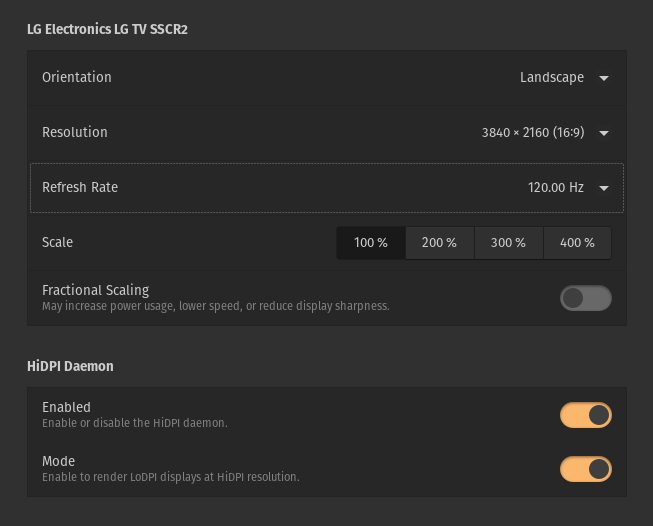Image resolution: width=653 pixels, height=526 pixels.
Task: Click the Refresh Rate dropdown arrow icon
Action: (x=604, y=188)
